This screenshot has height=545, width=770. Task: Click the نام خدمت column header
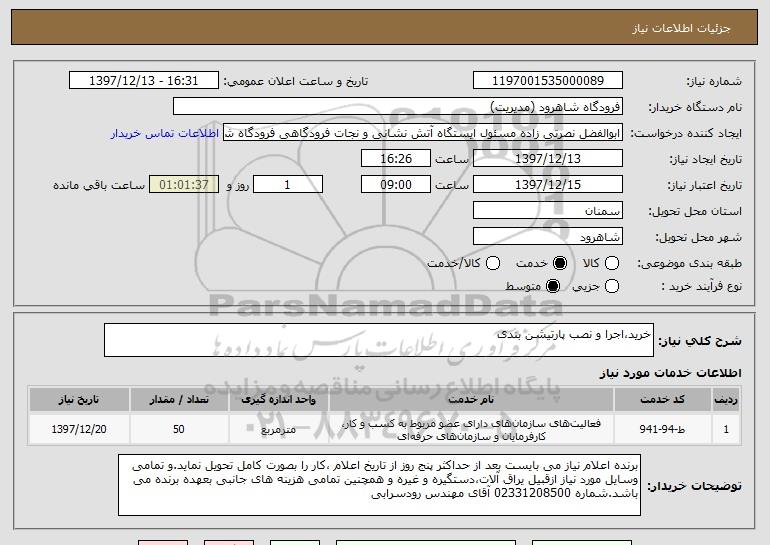coord(471,400)
